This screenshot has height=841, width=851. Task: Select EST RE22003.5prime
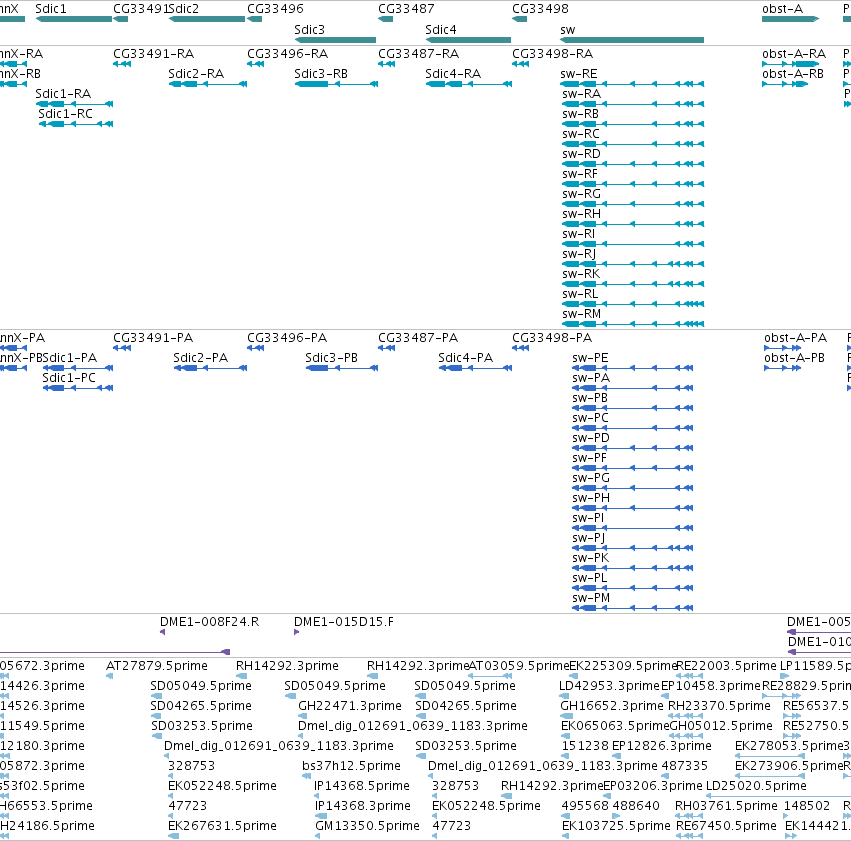click(690, 676)
